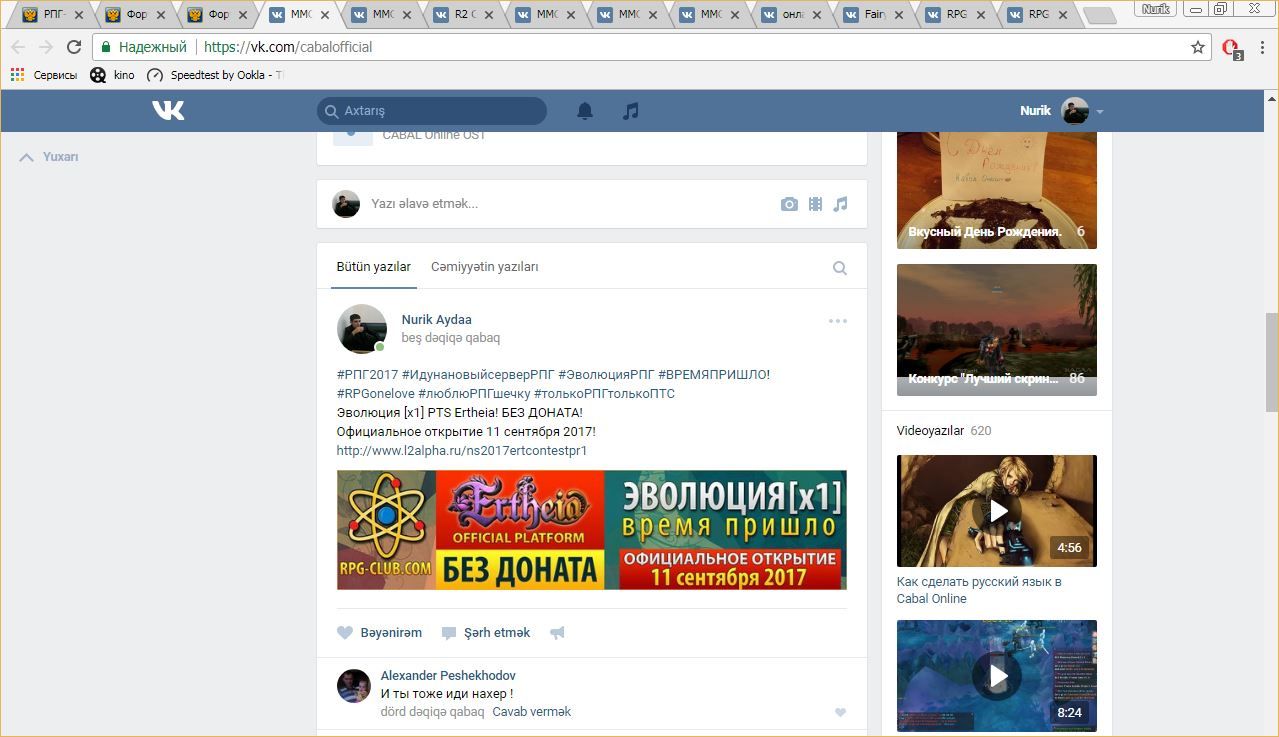Jump to top with Yuxarı
Image resolution: width=1279 pixels, height=737 pixels.
pos(49,157)
